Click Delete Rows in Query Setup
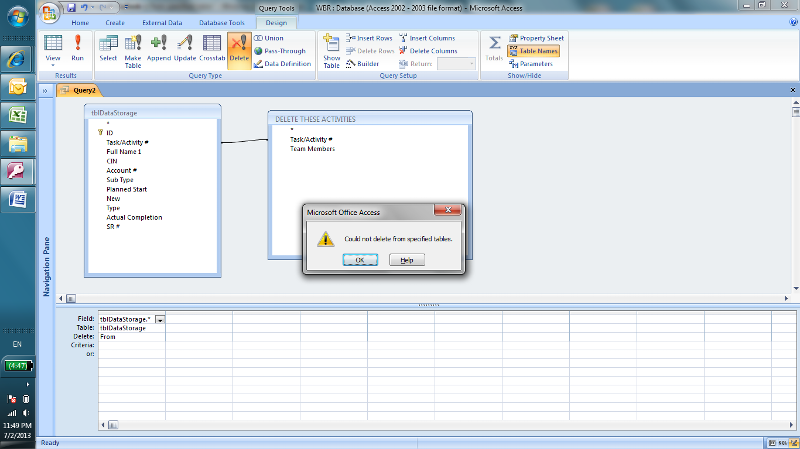Viewport: 800px width, 449px height. tap(370, 51)
